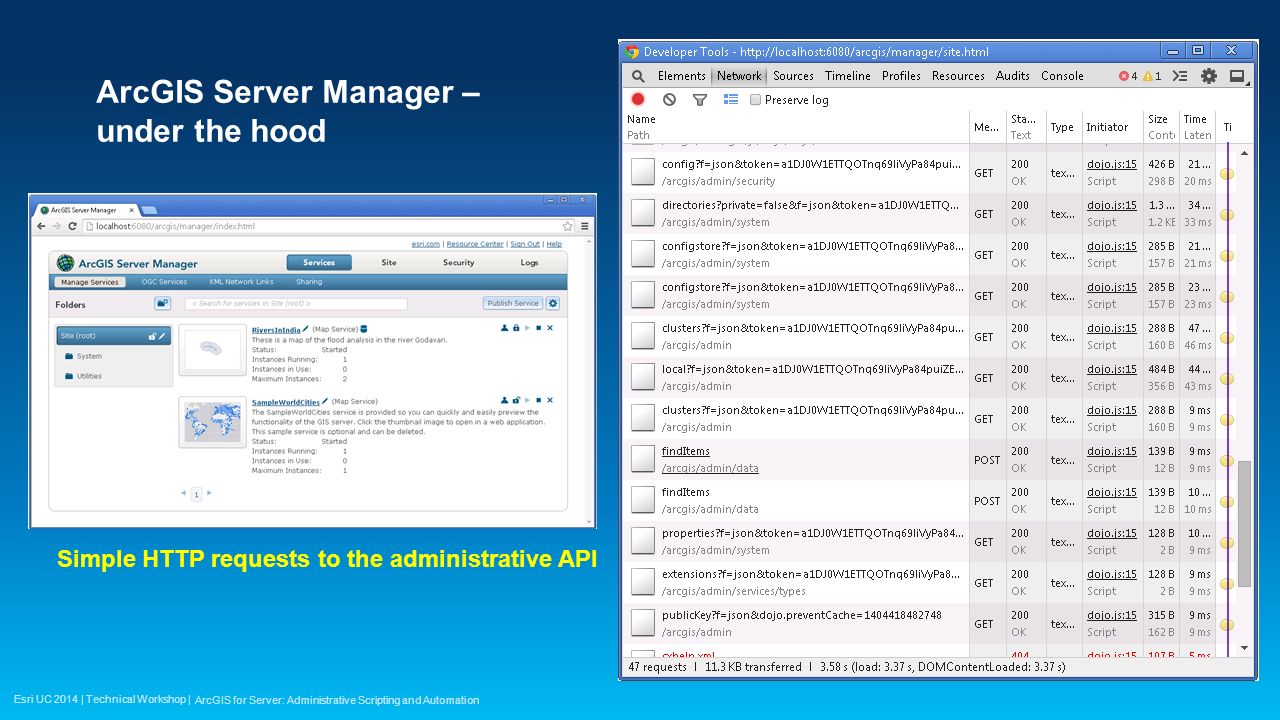1280x720 pixels.
Task: Click the Publish Service button
Action: click(513, 303)
